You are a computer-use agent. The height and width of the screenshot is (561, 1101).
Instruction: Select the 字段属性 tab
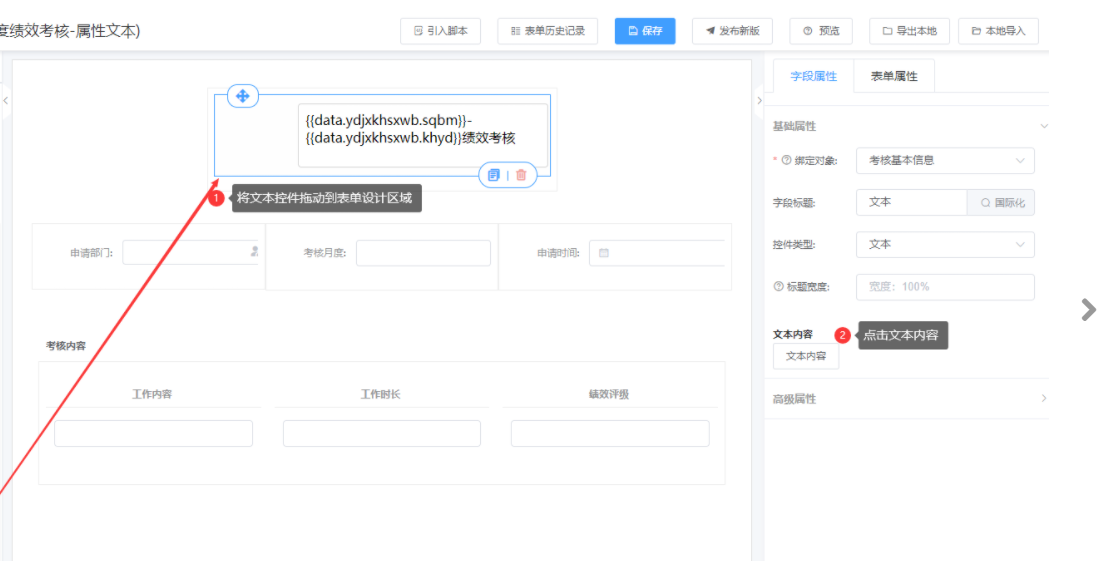point(813,76)
